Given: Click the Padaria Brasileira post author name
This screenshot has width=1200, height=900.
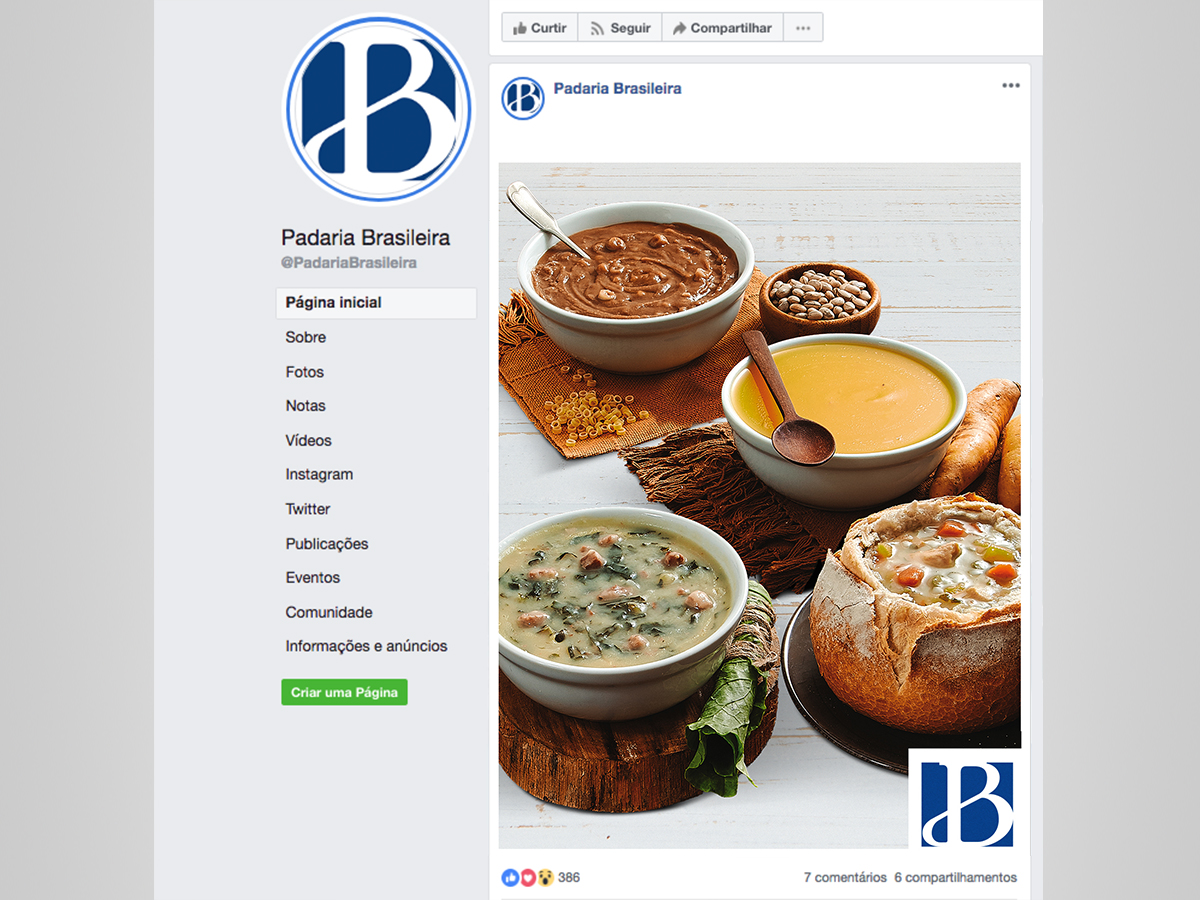Looking at the screenshot, I should tap(617, 88).
